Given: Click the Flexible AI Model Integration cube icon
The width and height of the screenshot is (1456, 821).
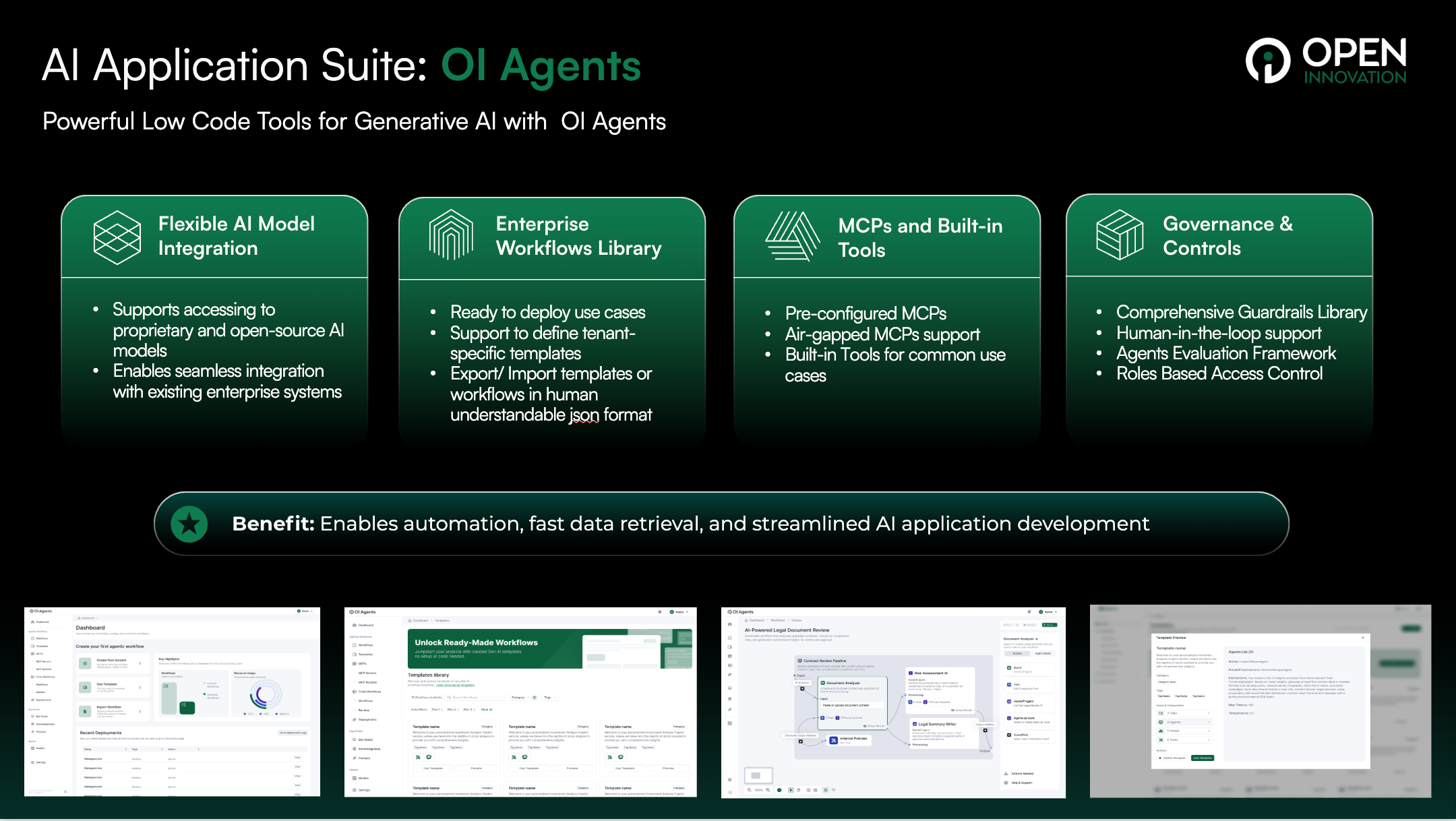Looking at the screenshot, I should coord(117,237).
